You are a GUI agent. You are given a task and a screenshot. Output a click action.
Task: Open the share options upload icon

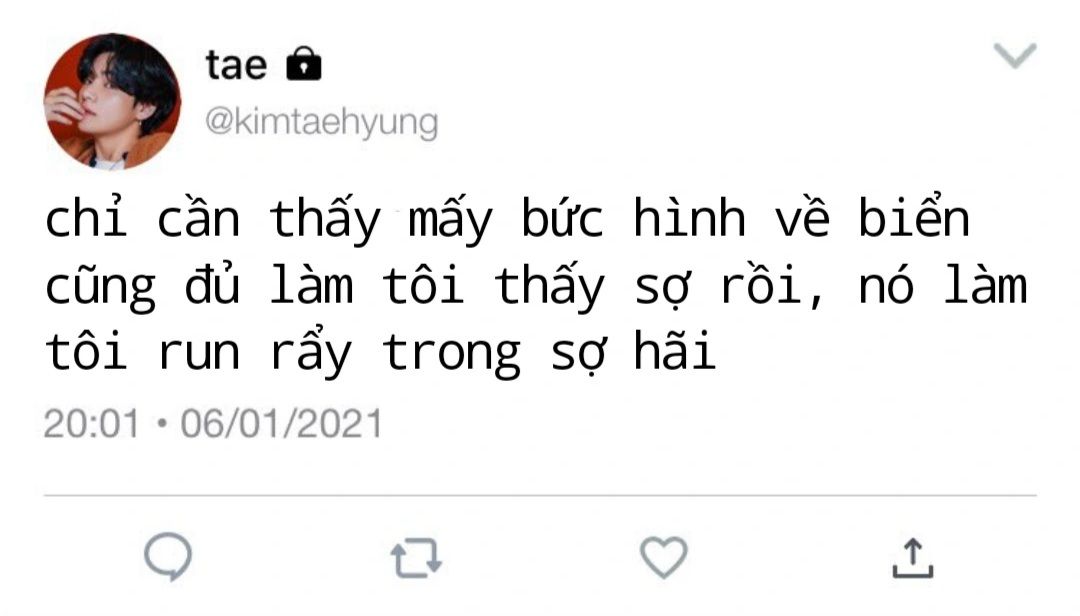(x=913, y=558)
